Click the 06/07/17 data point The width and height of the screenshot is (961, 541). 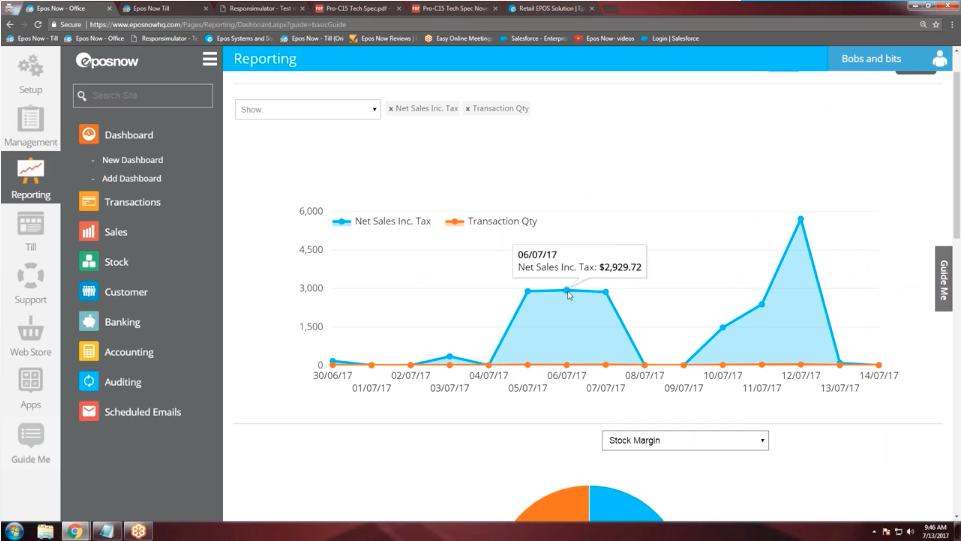pos(566,290)
